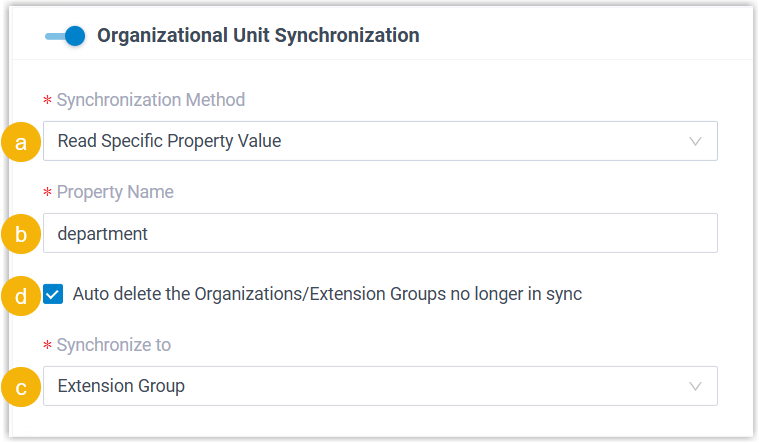Click the yellow "b" callout badge
This screenshot has width=759, height=443.
[21, 233]
